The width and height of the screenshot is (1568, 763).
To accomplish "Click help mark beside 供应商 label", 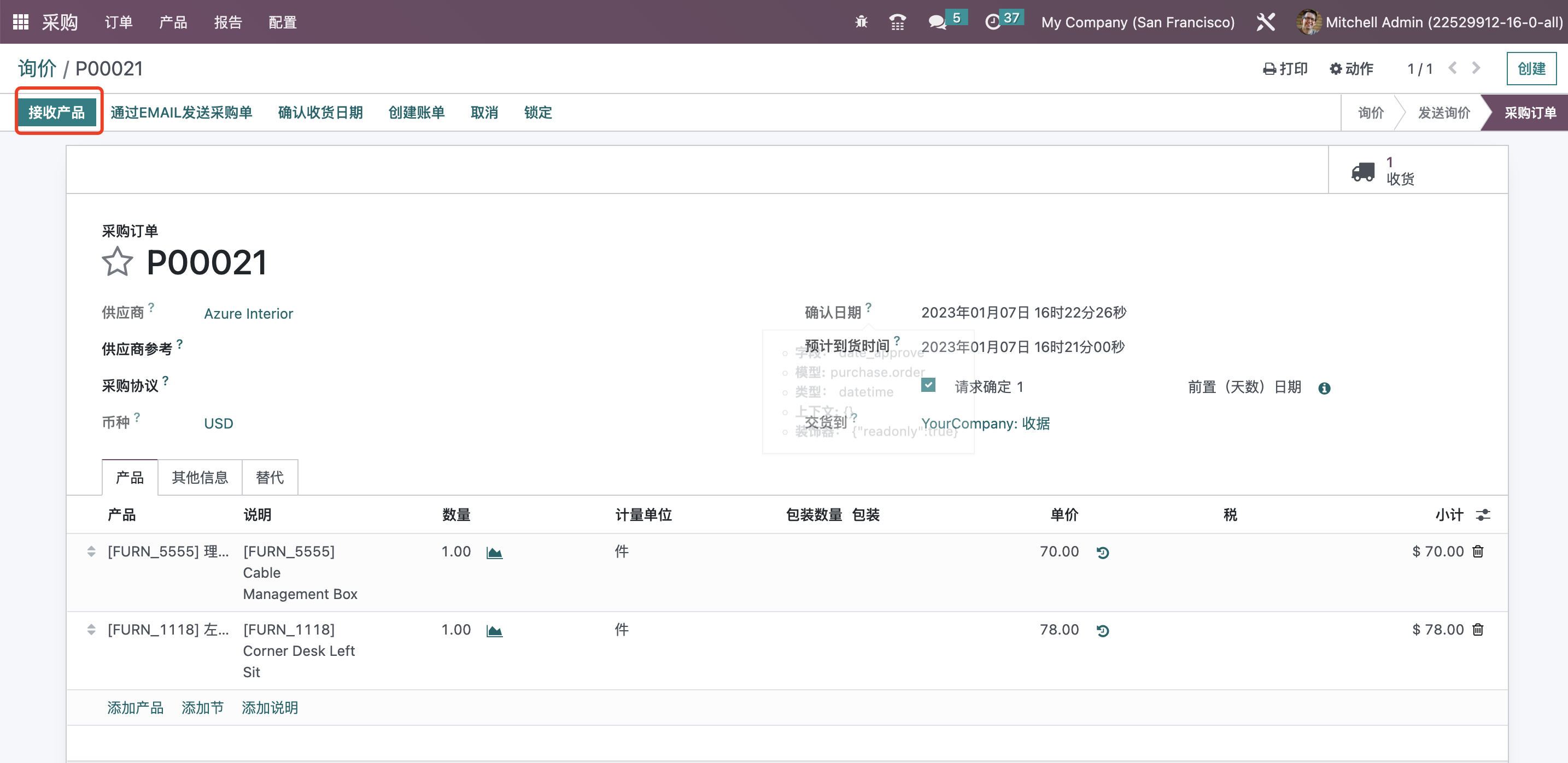I will [151, 307].
